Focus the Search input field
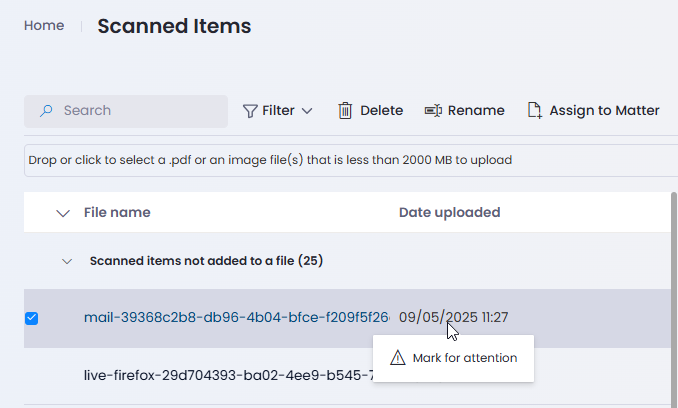The image size is (678, 408). [x=126, y=111]
